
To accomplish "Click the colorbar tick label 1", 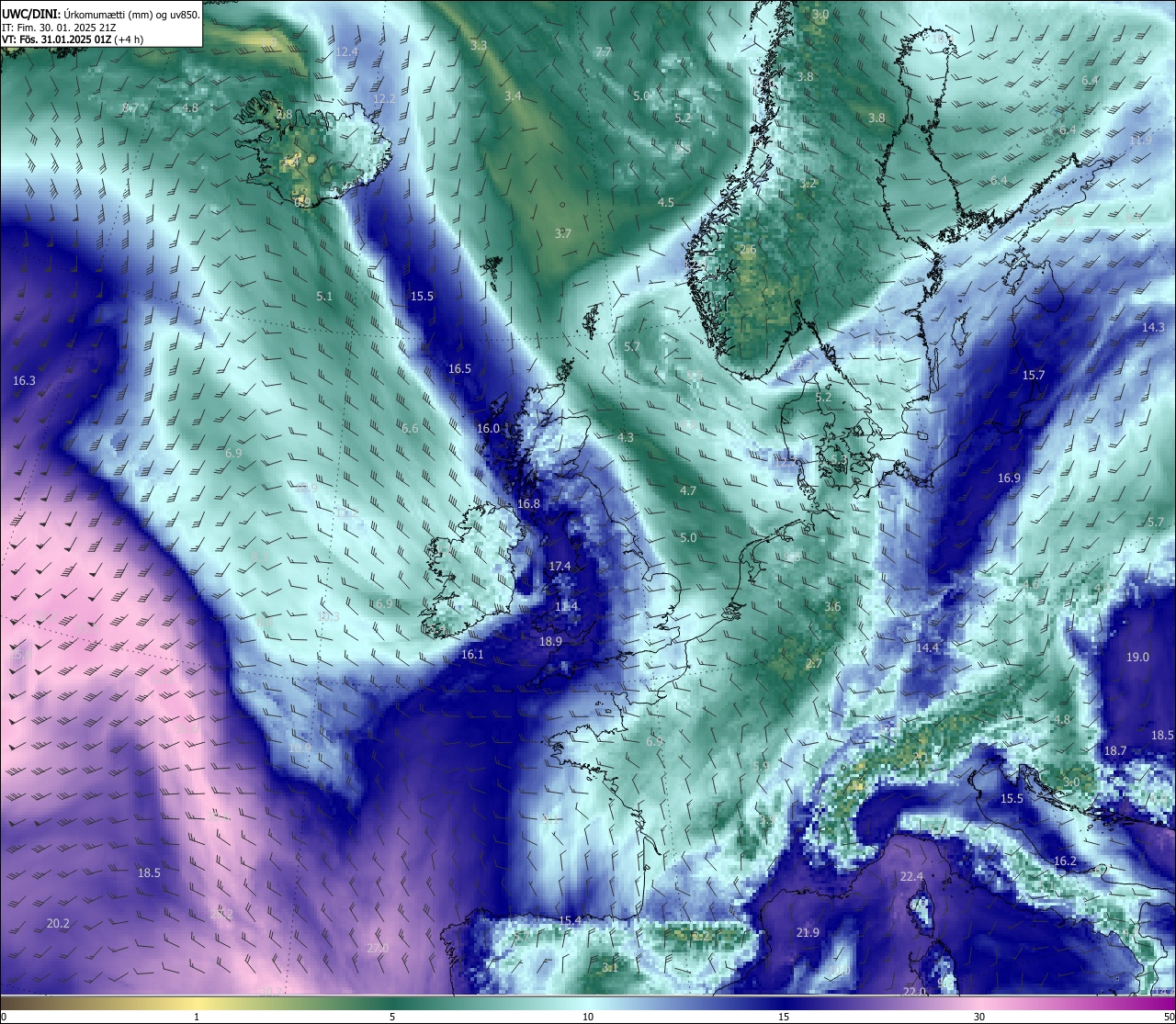I will [x=197, y=1017].
